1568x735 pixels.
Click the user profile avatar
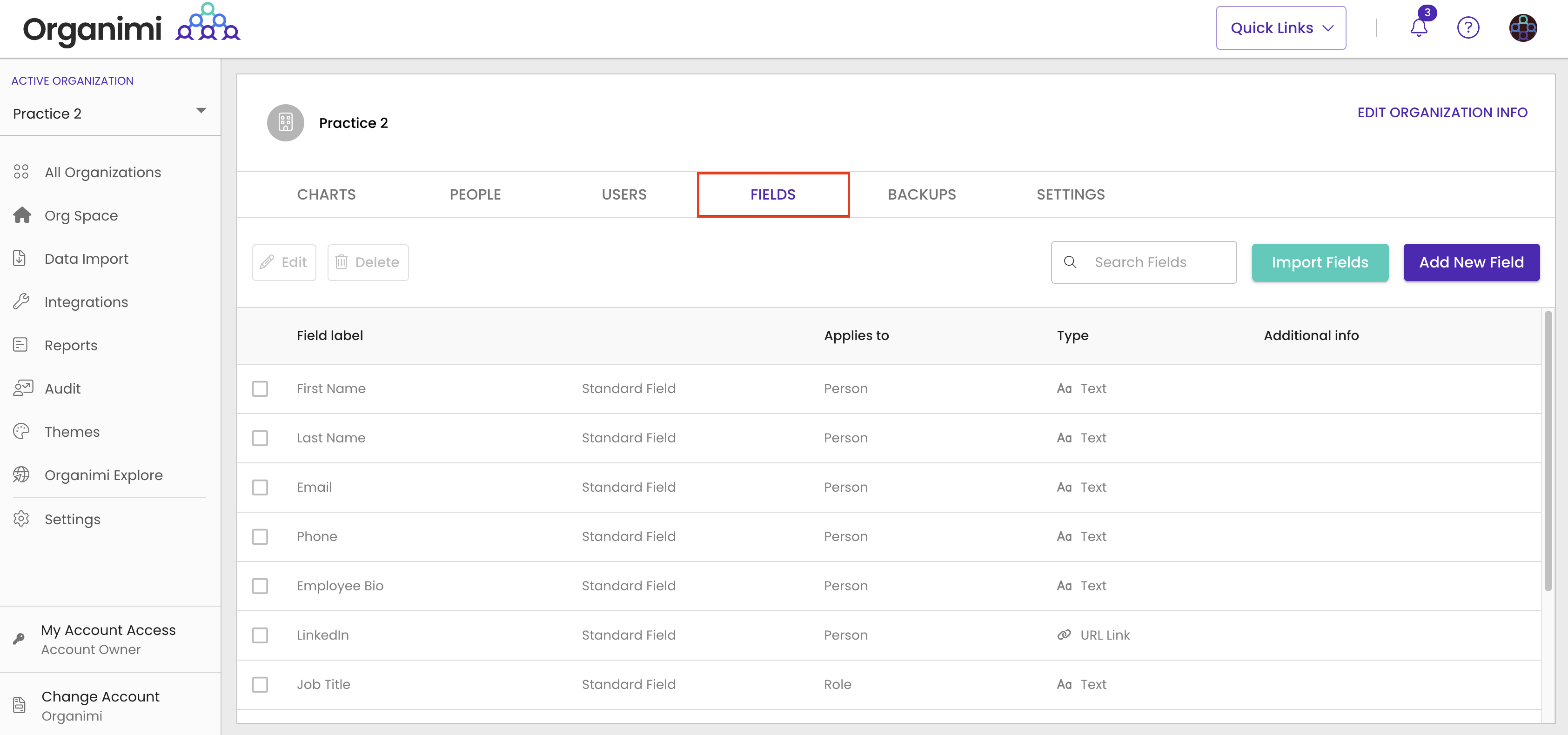click(1522, 28)
